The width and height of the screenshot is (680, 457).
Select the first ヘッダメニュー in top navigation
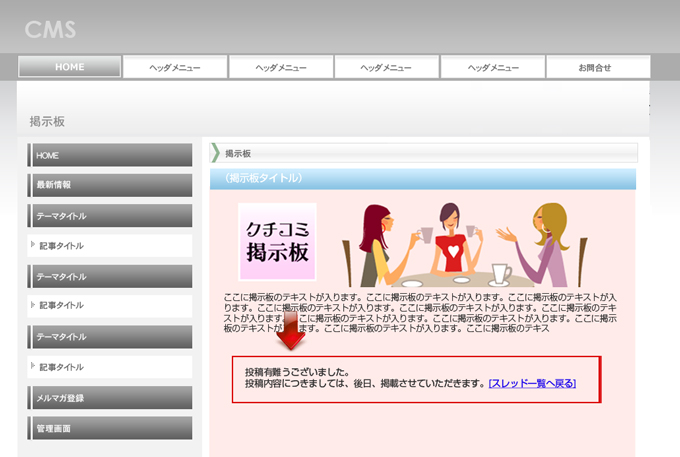pyautogui.click(x=175, y=67)
